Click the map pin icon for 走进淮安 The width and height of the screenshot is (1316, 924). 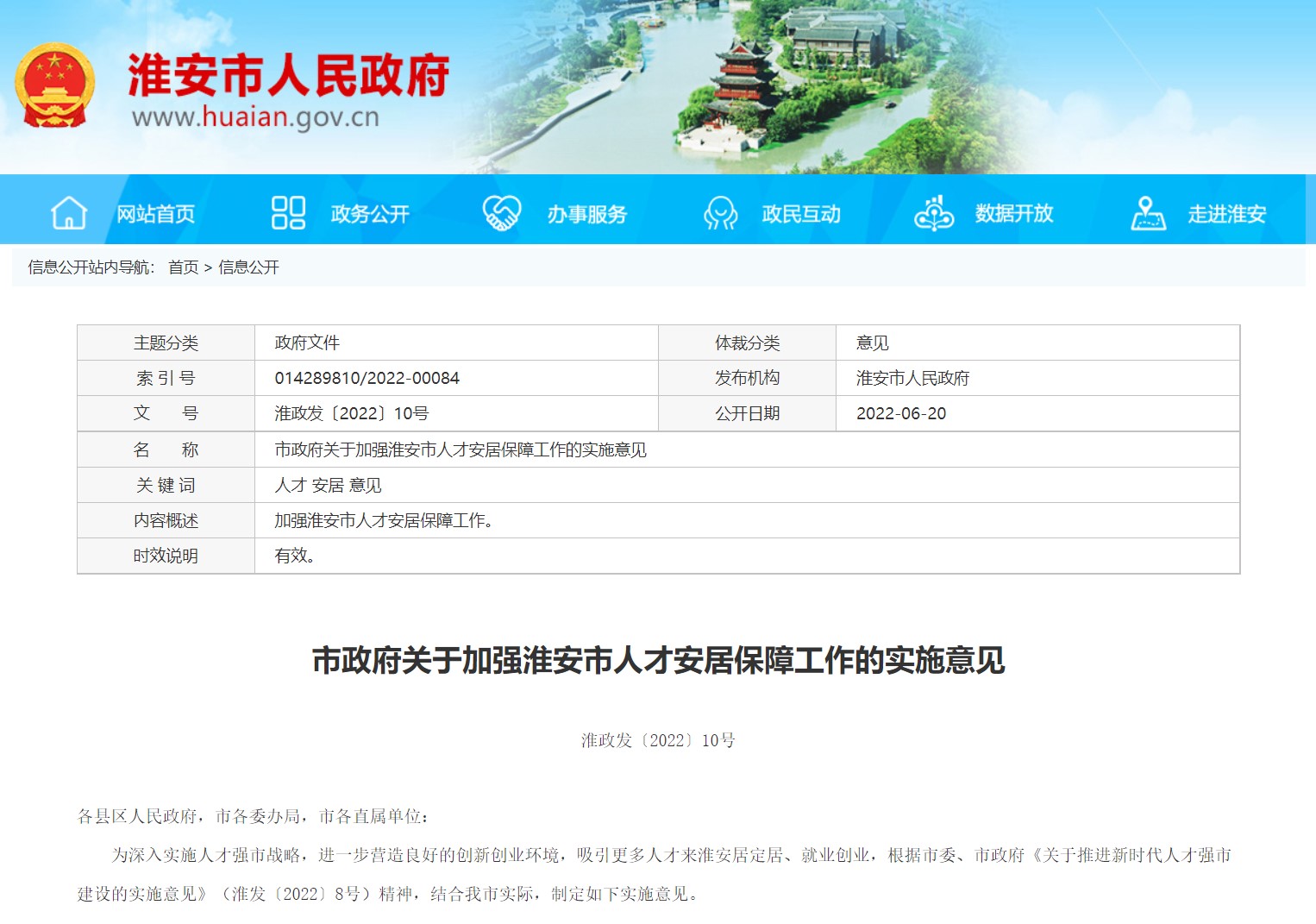pos(1148,213)
